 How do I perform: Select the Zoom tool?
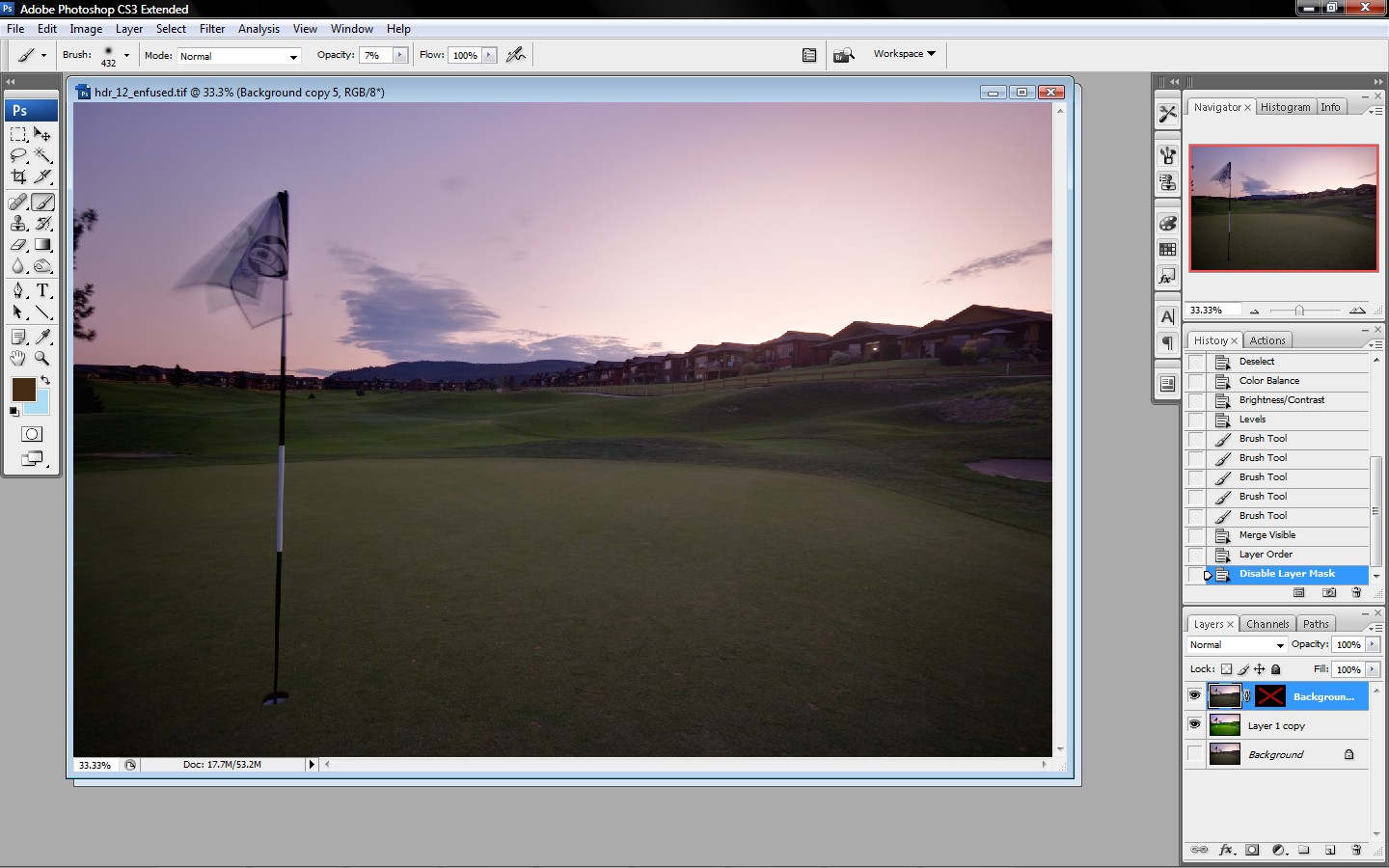click(x=42, y=358)
